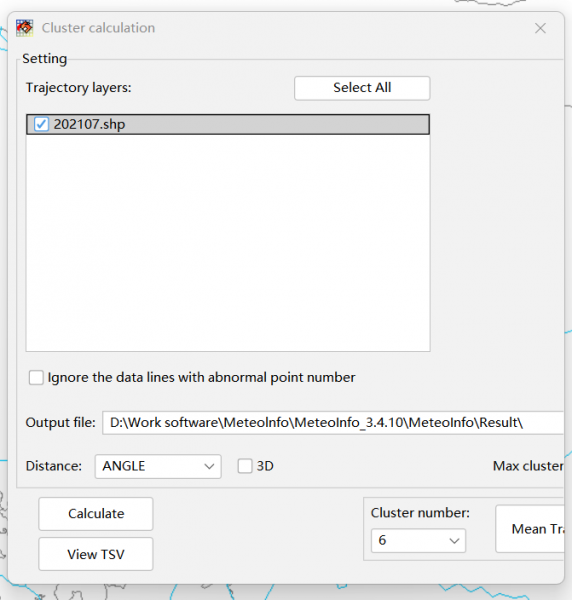Viewport: 572px width, 600px height.
Task: Uncheck the 202107.shp layer checkbox
Action: tap(41, 124)
